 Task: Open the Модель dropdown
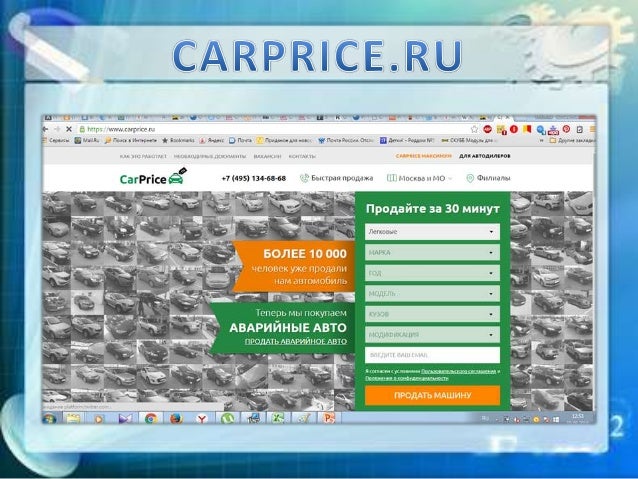click(x=432, y=293)
